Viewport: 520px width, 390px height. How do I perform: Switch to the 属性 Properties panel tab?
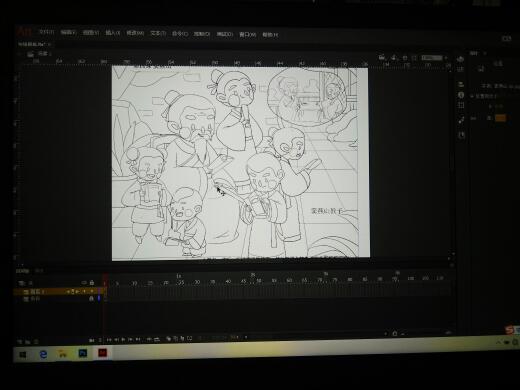(x=474, y=53)
